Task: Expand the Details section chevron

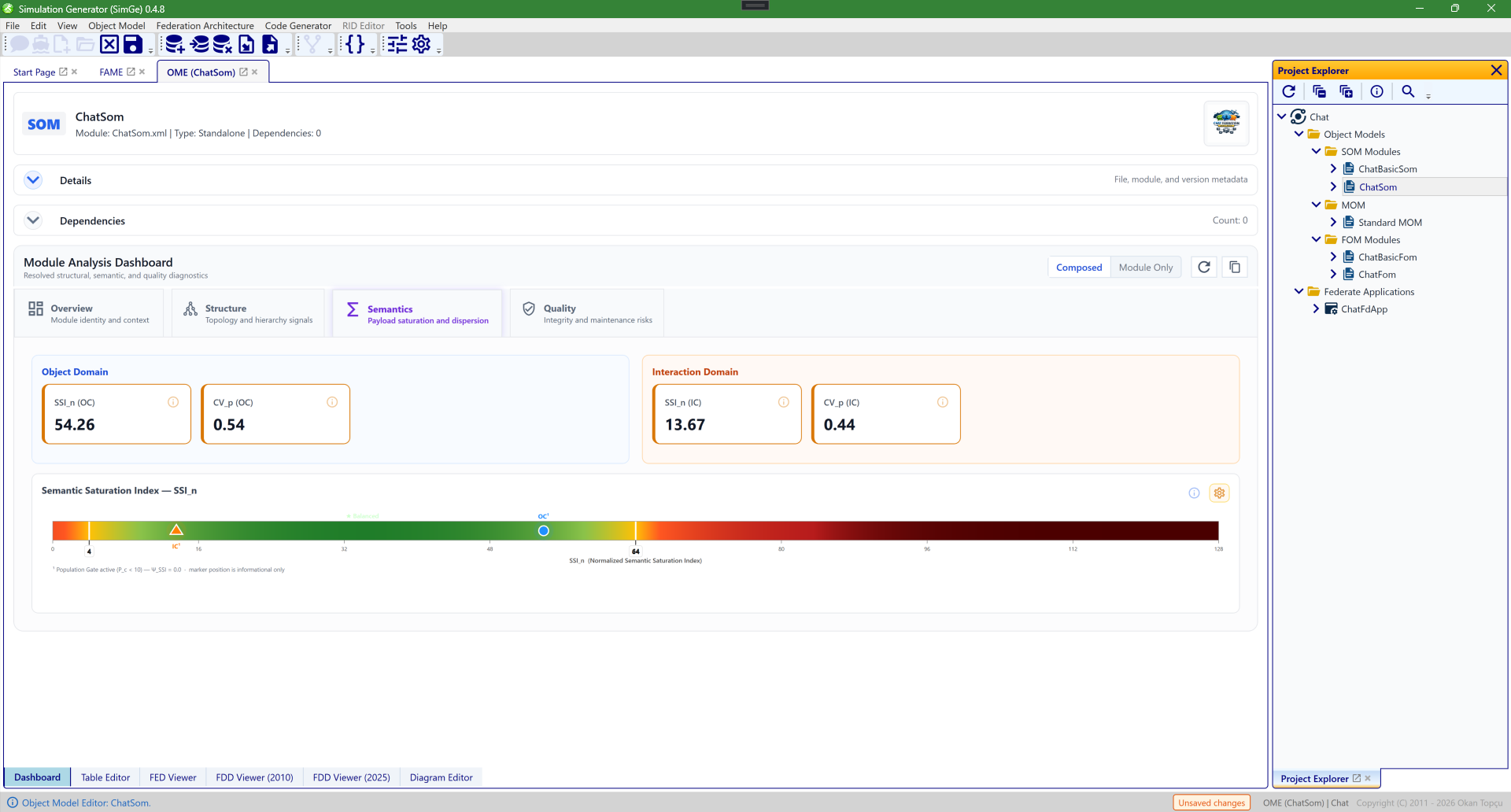Action: coord(33,180)
